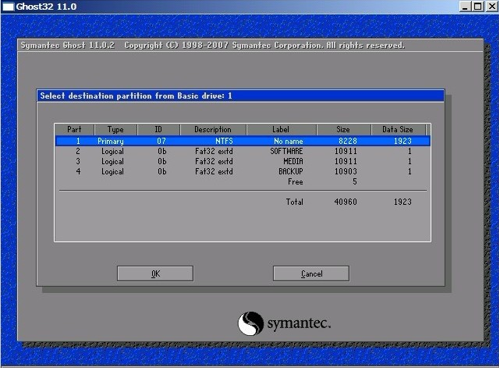Click the Data Size column header
The width and height of the screenshot is (499, 368).
click(398, 129)
